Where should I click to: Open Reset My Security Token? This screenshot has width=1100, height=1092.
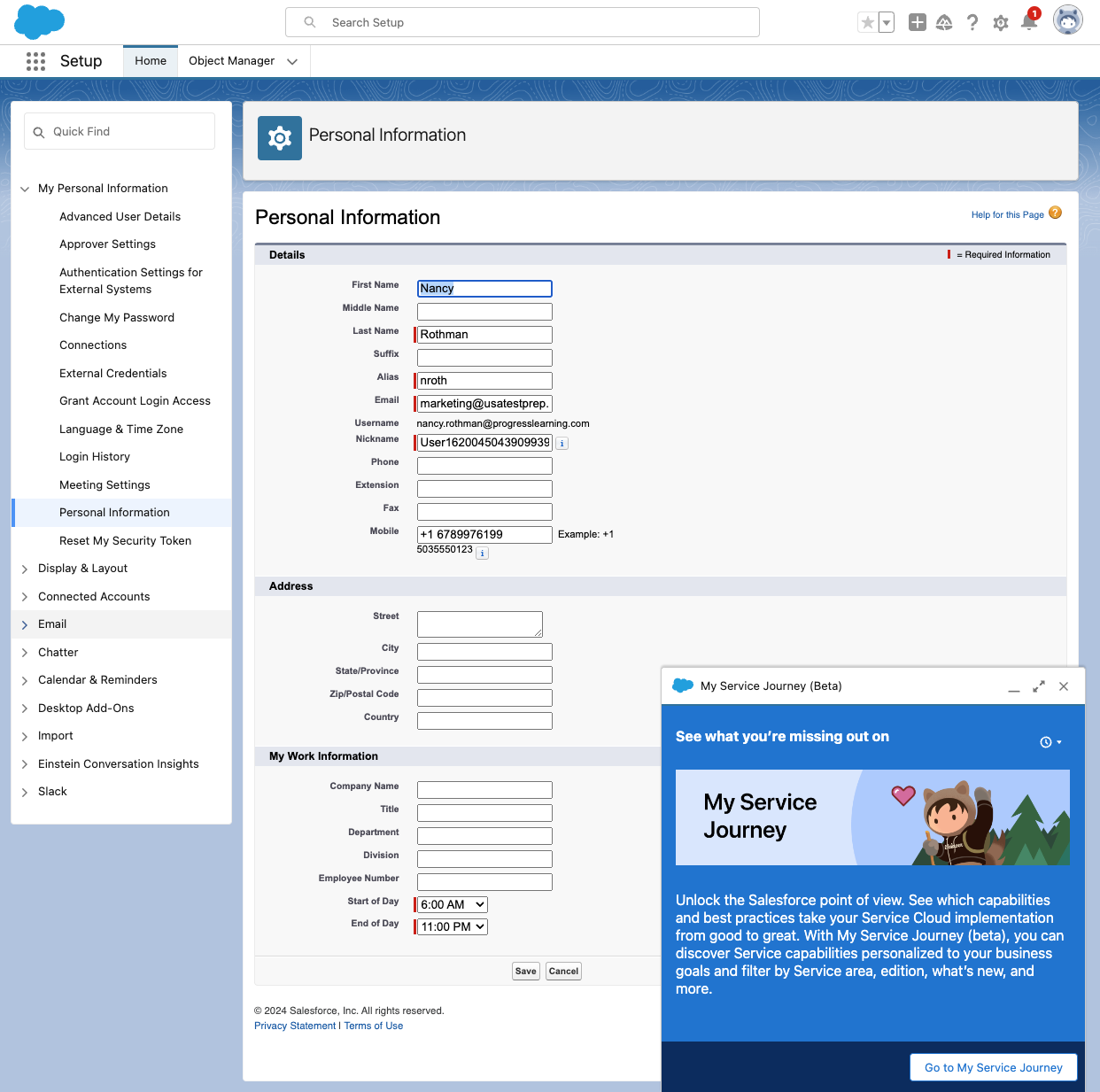pyautogui.click(x=125, y=540)
